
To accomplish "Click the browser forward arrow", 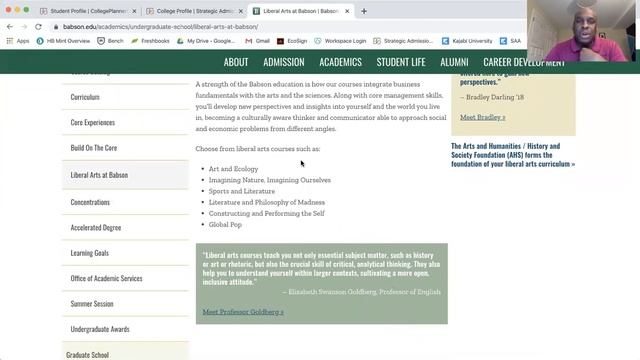I will pyautogui.click(x=24, y=27).
